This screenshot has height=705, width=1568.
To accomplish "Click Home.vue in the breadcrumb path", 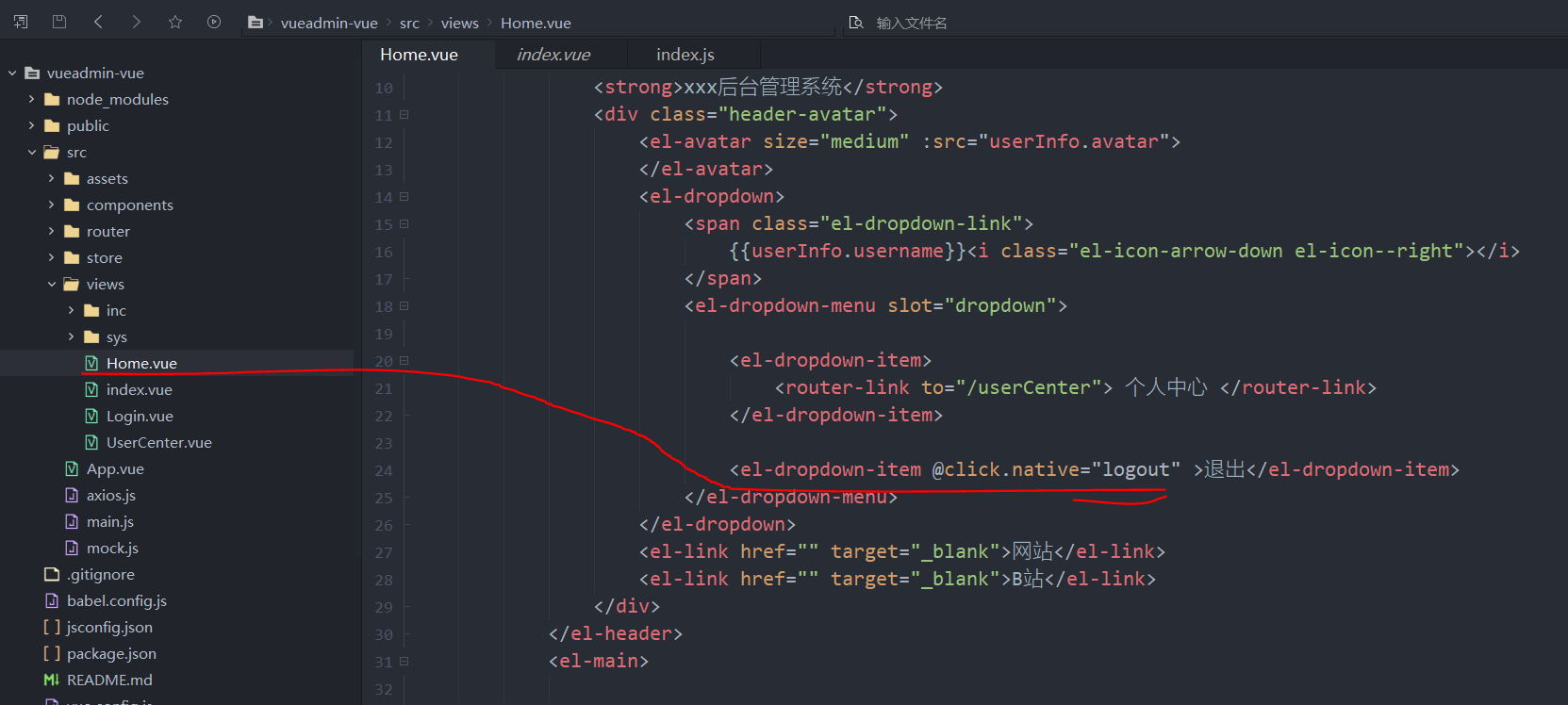I will (536, 23).
